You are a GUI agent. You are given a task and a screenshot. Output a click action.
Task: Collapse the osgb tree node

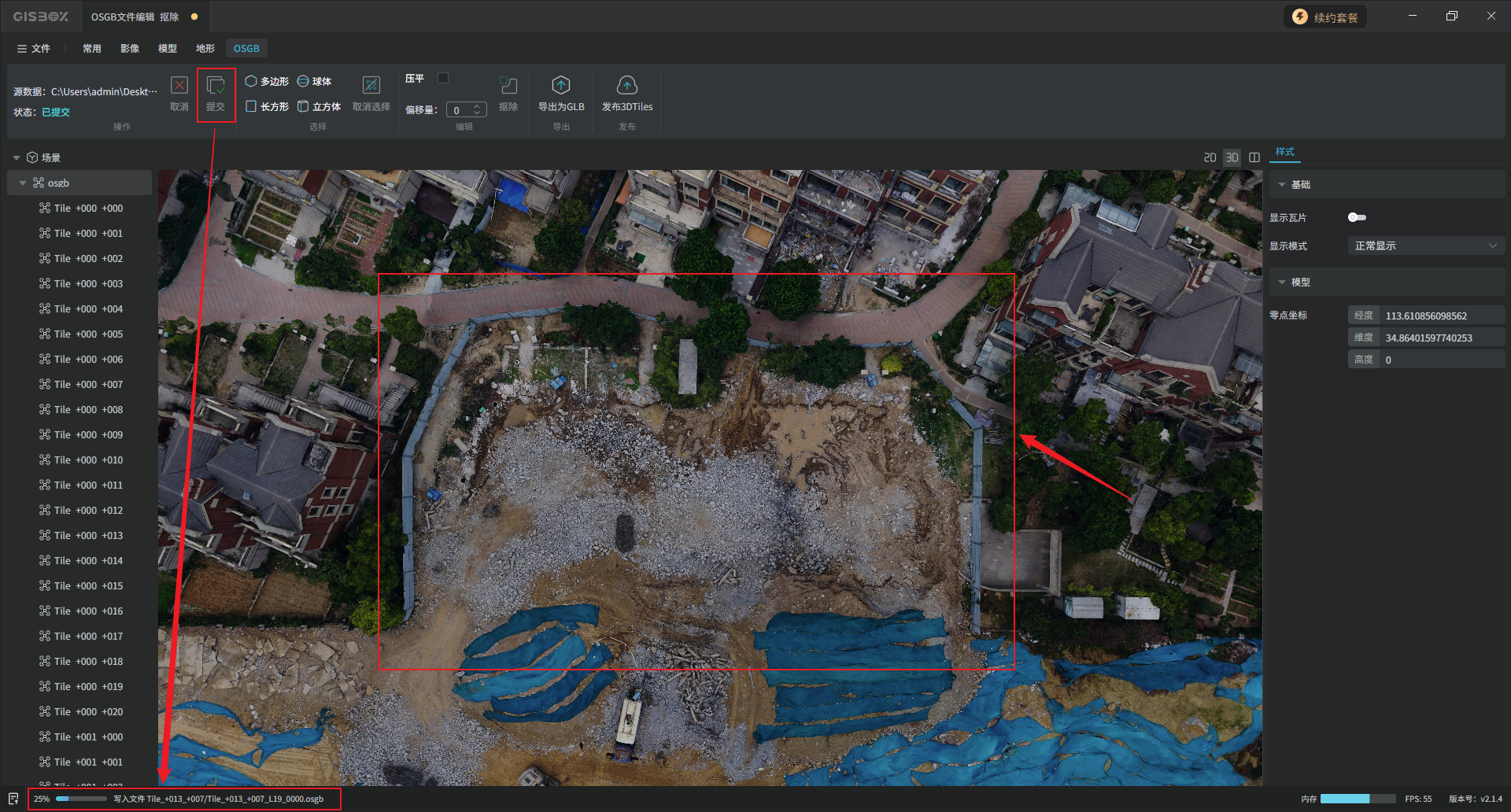[23, 183]
